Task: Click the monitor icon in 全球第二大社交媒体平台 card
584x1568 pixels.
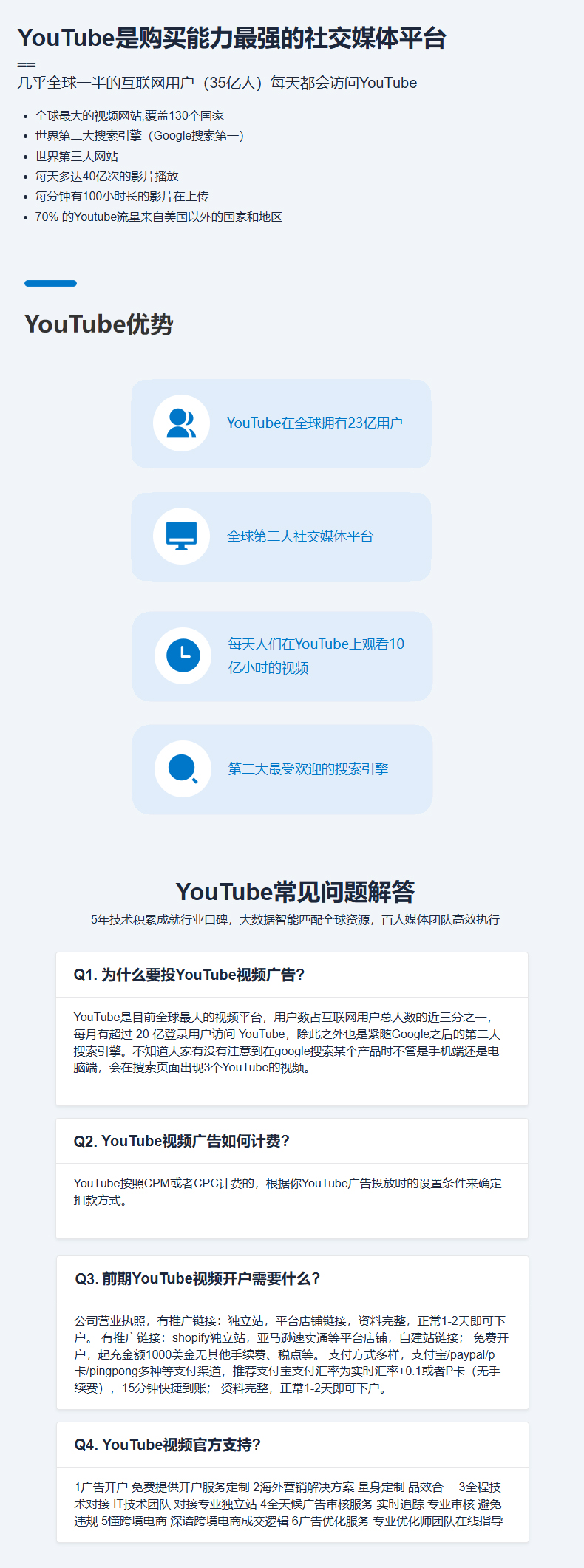Action: [x=182, y=536]
